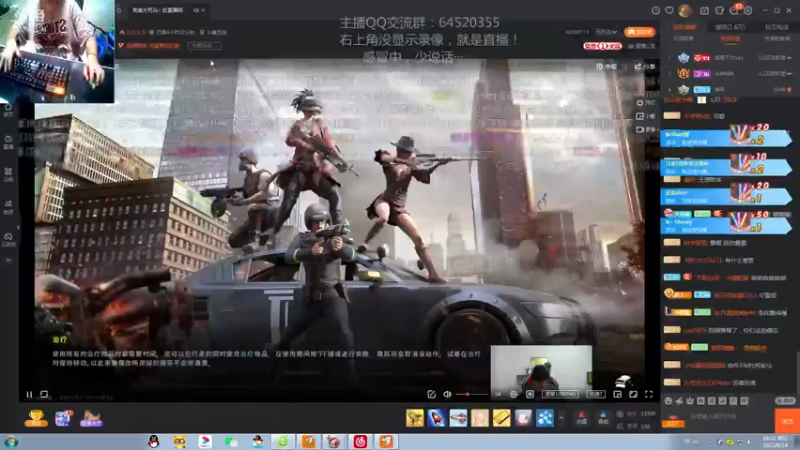Image resolution: width=800 pixels, height=450 pixels.
Task: Toggle the small window option on the video's right edge
Action: (x=645, y=116)
